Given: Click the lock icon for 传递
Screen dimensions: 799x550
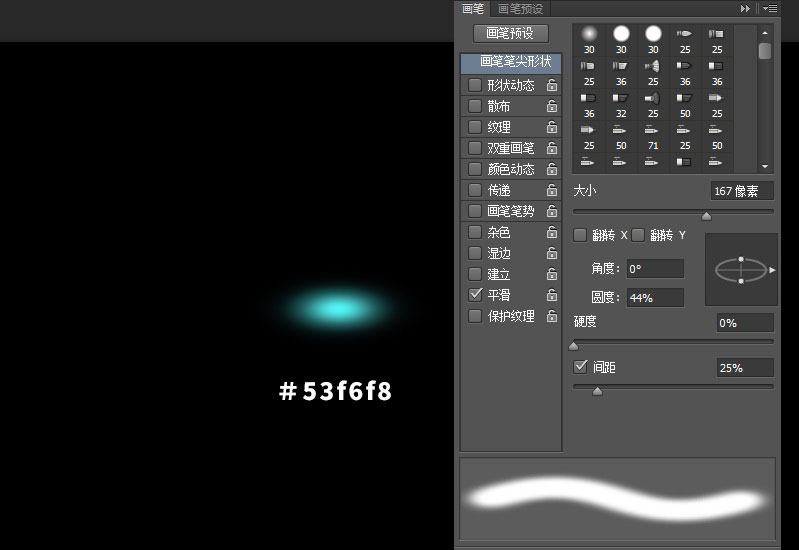Looking at the screenshot, I should point(552,190).
